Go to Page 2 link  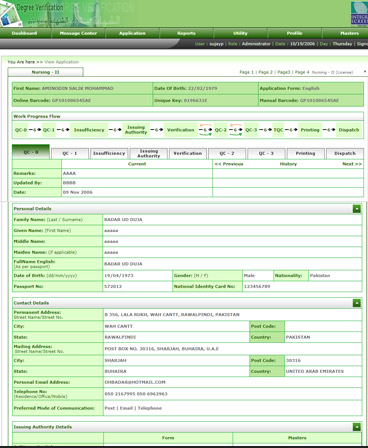point(265,72)
